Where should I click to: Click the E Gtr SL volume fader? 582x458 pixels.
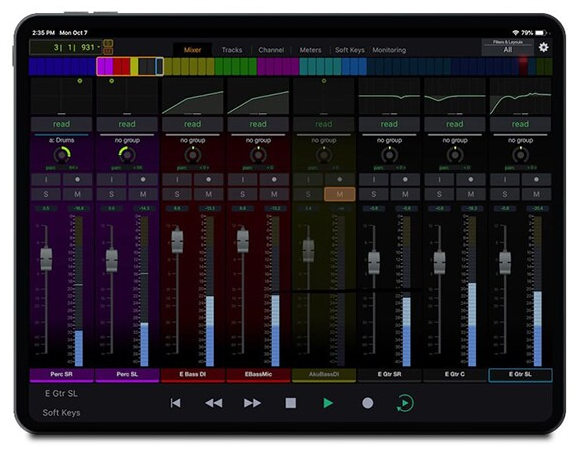[x=505, y=262]
